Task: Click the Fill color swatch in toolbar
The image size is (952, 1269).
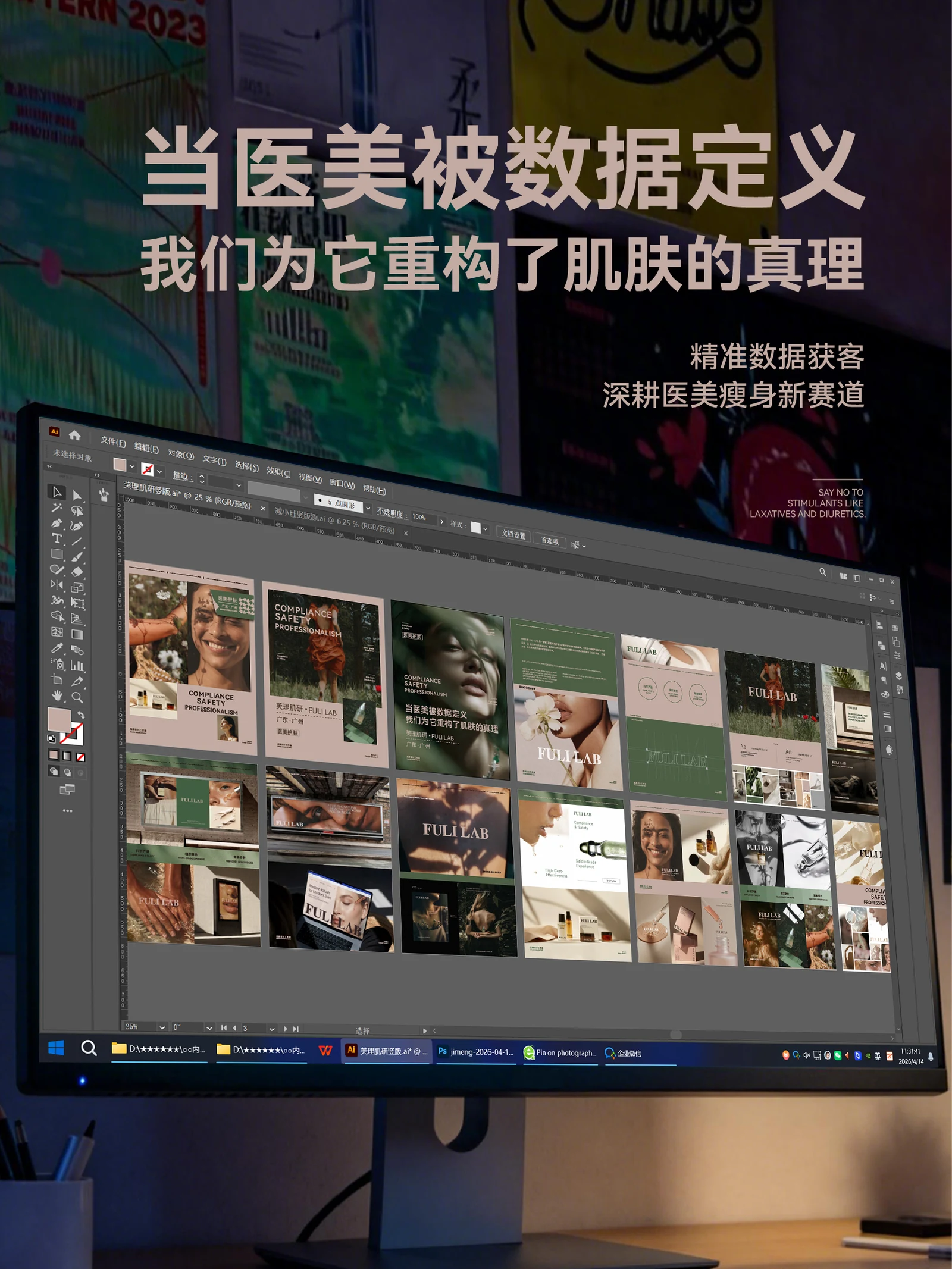Action: click(x=59, y=720)
